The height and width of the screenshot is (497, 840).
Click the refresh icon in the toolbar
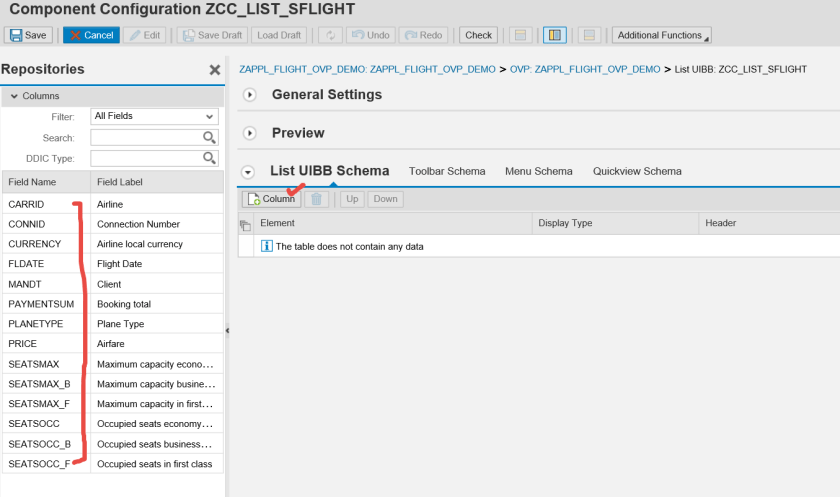330,35
